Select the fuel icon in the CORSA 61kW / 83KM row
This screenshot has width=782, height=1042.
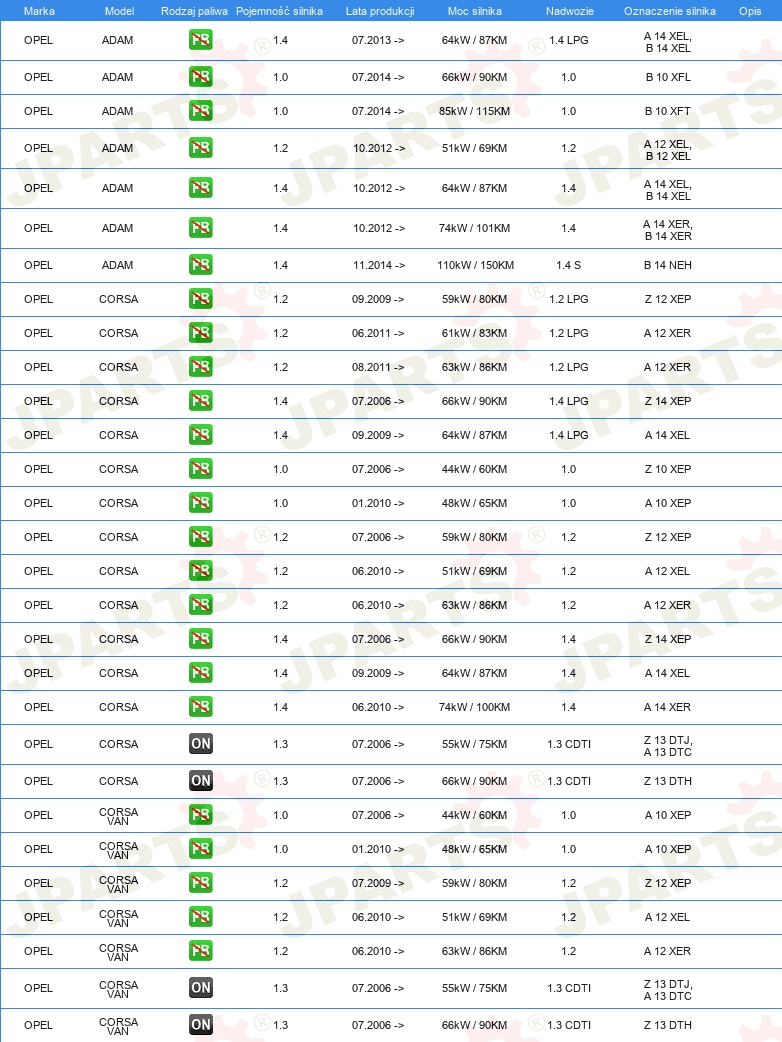pyautogui.click(x=201, y=333)
